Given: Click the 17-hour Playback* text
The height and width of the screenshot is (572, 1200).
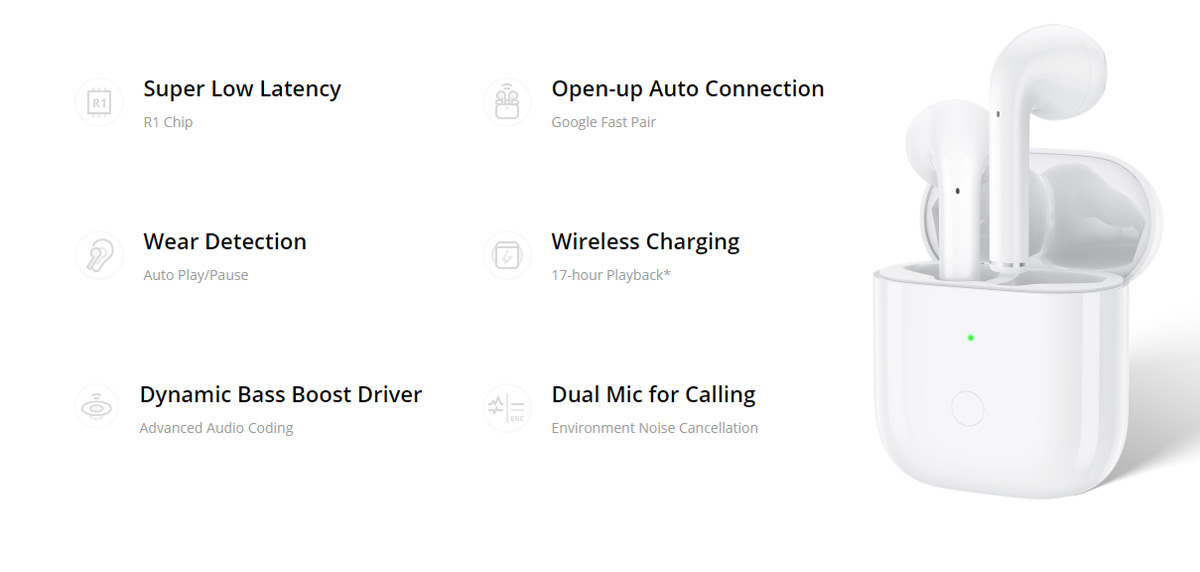Looking at the screenshot, I should (x=611, y=275).
